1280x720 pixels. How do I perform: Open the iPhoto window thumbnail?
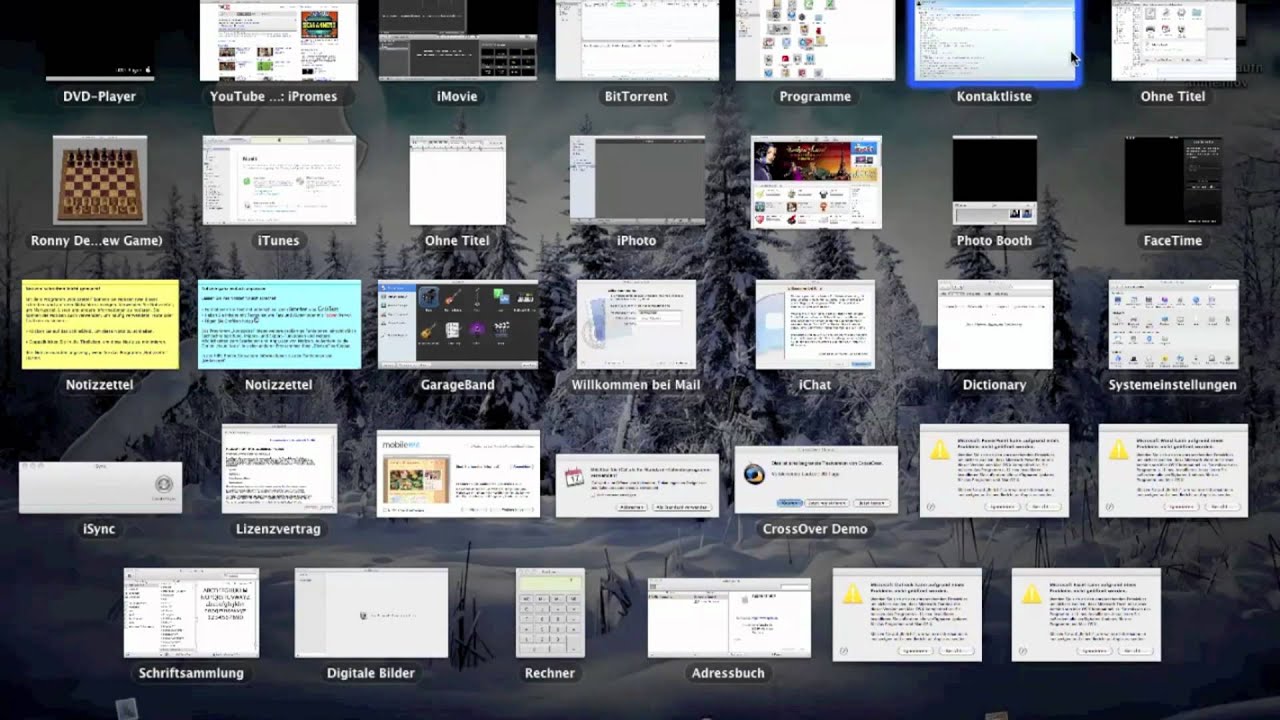(637, 180)
